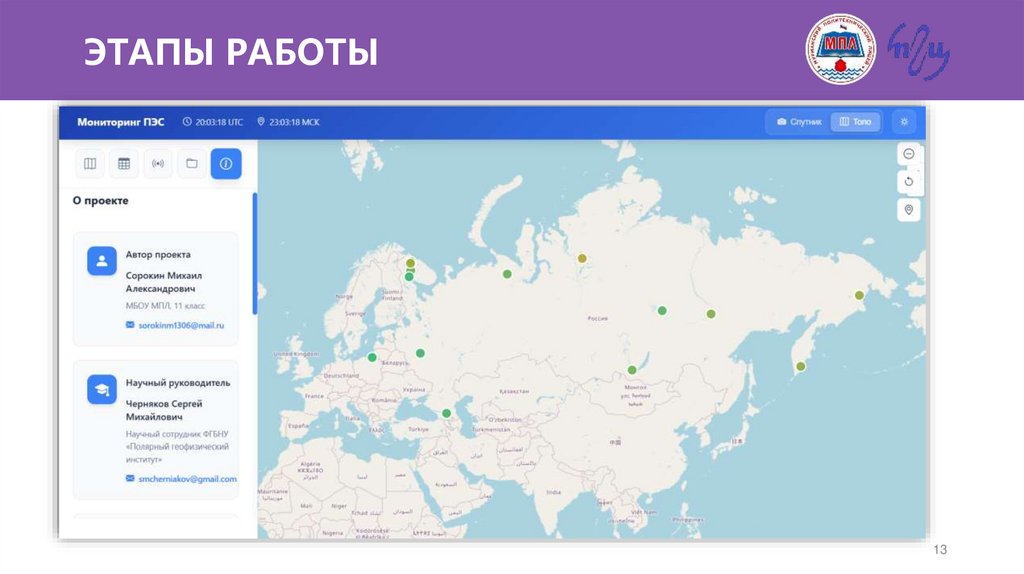The height and width of the screenshot is (574, 1024).
Task: Click the pin icon next to МСК time
Action: 261,121
